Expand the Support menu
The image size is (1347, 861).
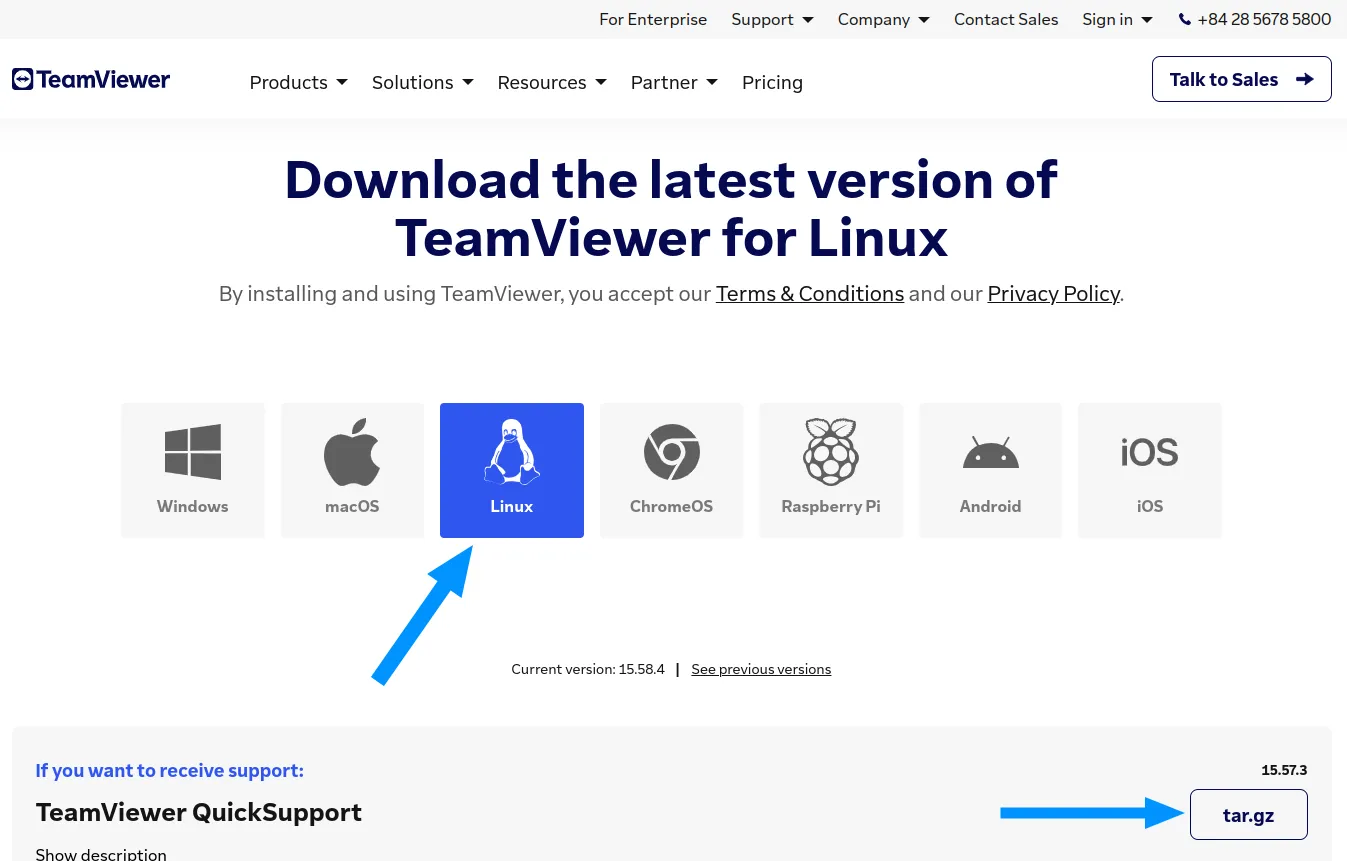click(x=772, y=19)
